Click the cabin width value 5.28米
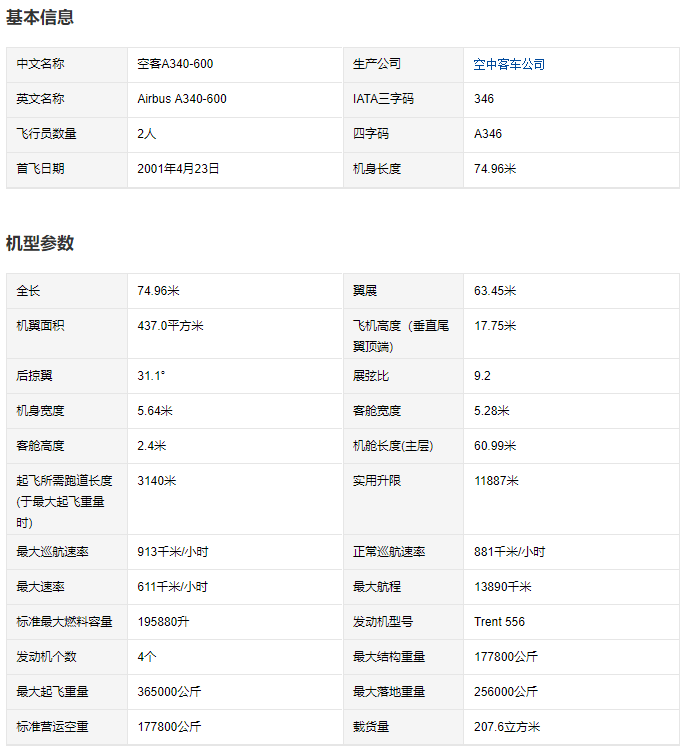Image resolution: width=684 pixels, height=749 pixels. tap(492, 411)
